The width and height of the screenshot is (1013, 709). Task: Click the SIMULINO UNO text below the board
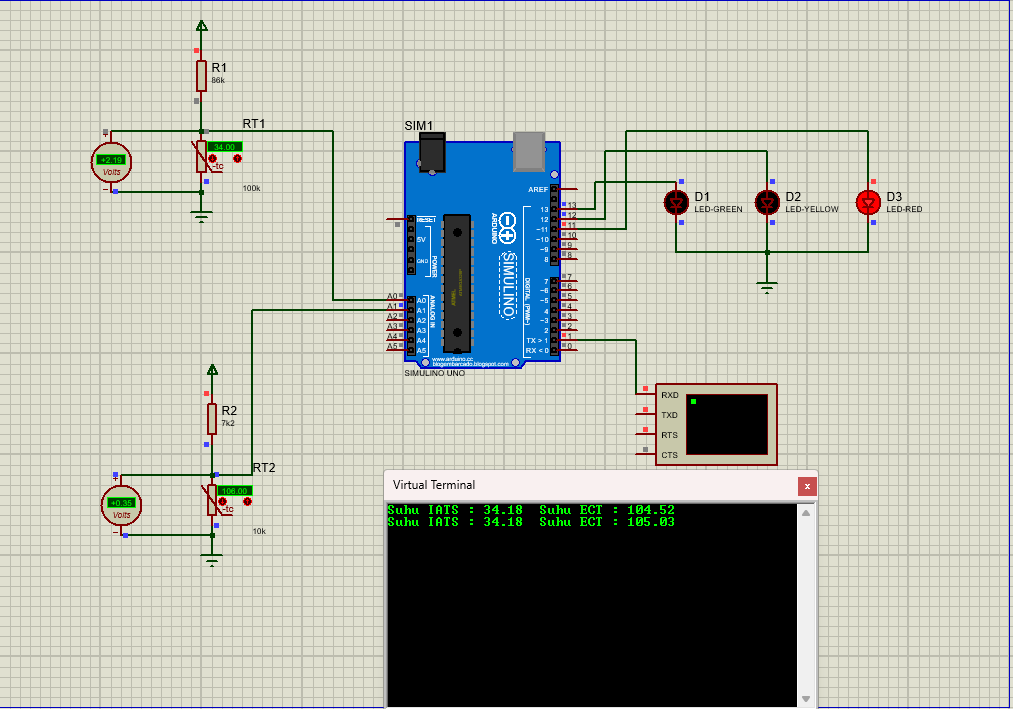pyautogui.click(x=434, y=373)
